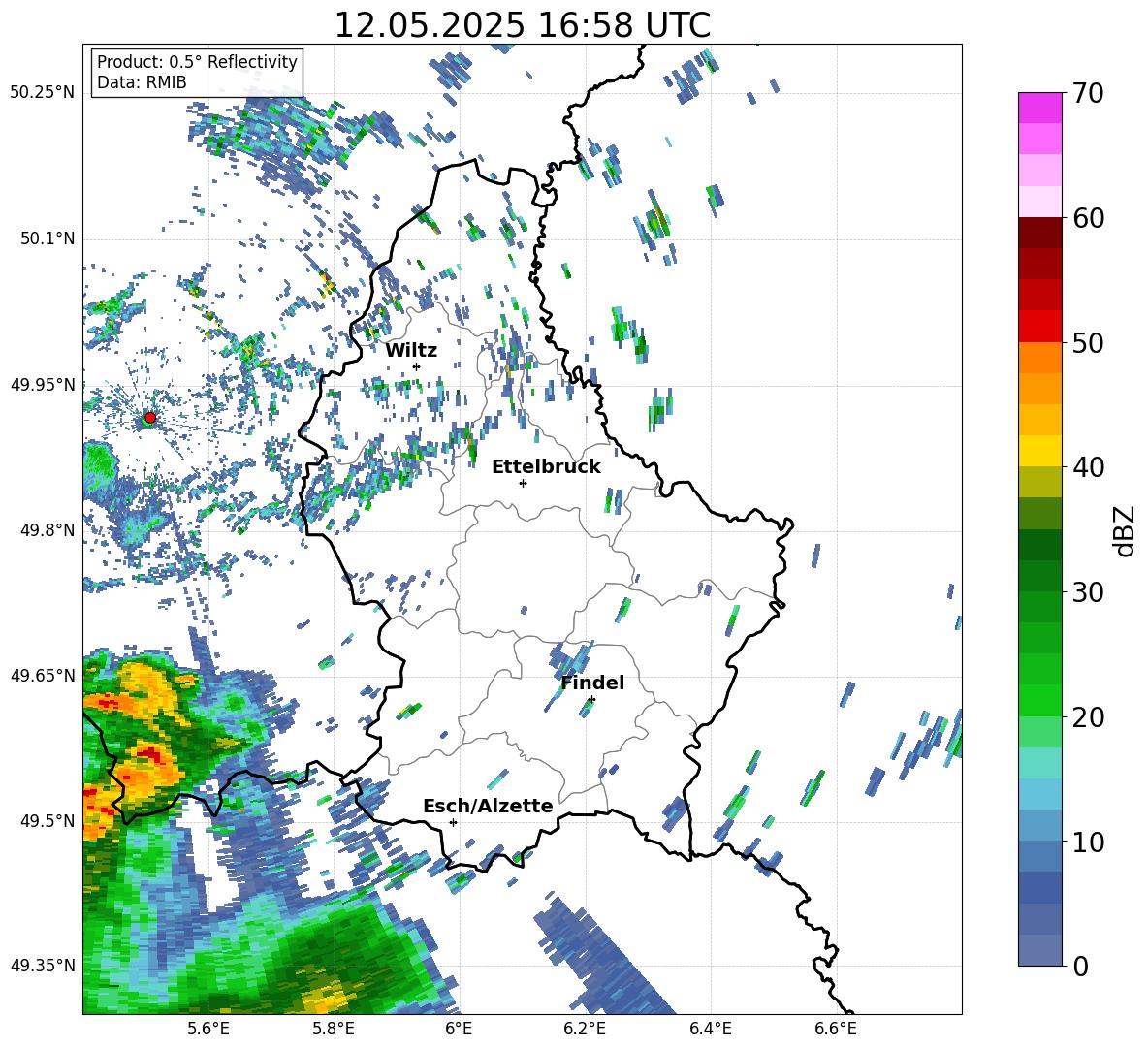
Task: Click the Wiltz city label
Action: click(411, 350)
